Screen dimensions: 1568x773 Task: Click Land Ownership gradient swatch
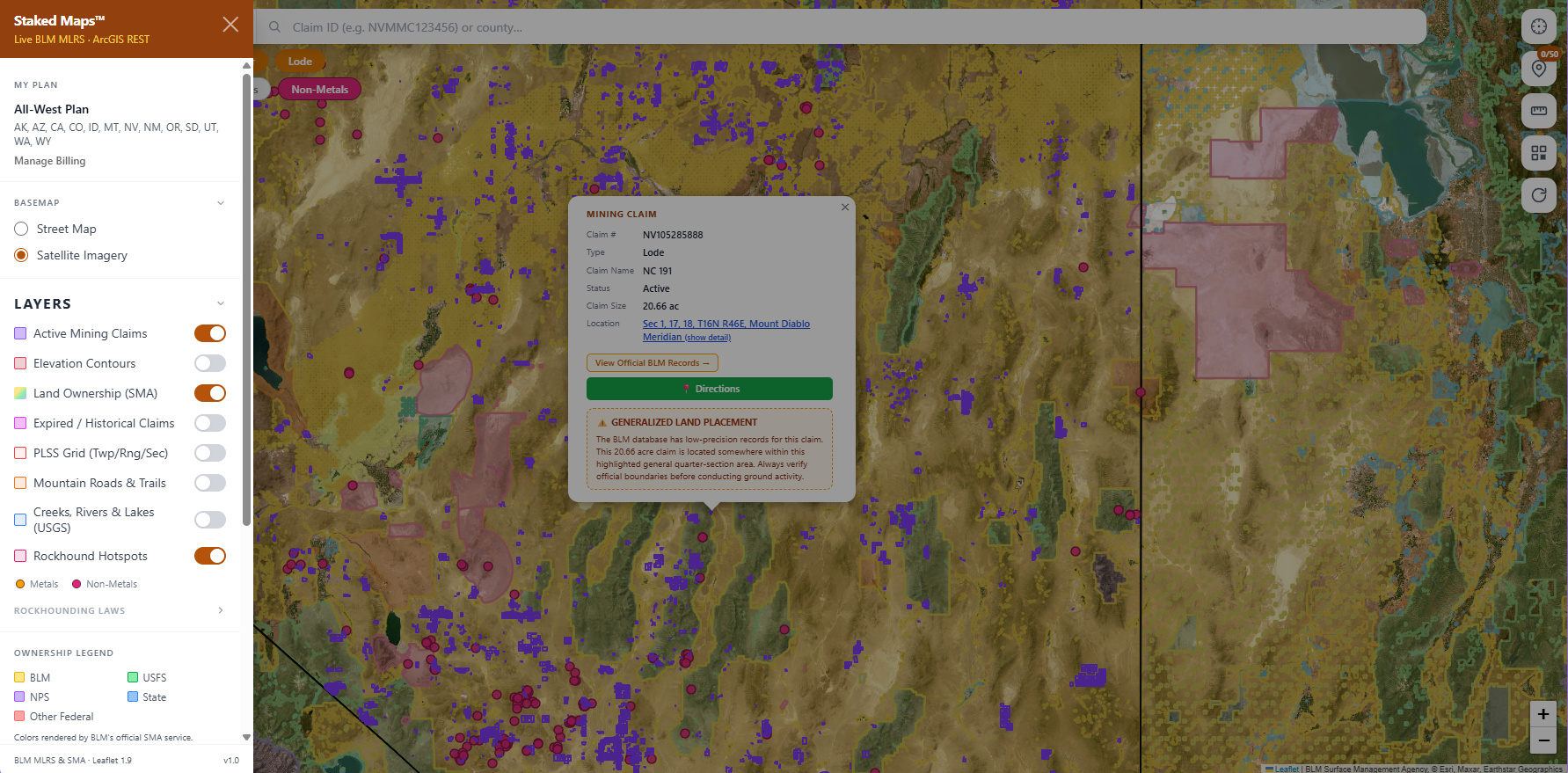20,393
